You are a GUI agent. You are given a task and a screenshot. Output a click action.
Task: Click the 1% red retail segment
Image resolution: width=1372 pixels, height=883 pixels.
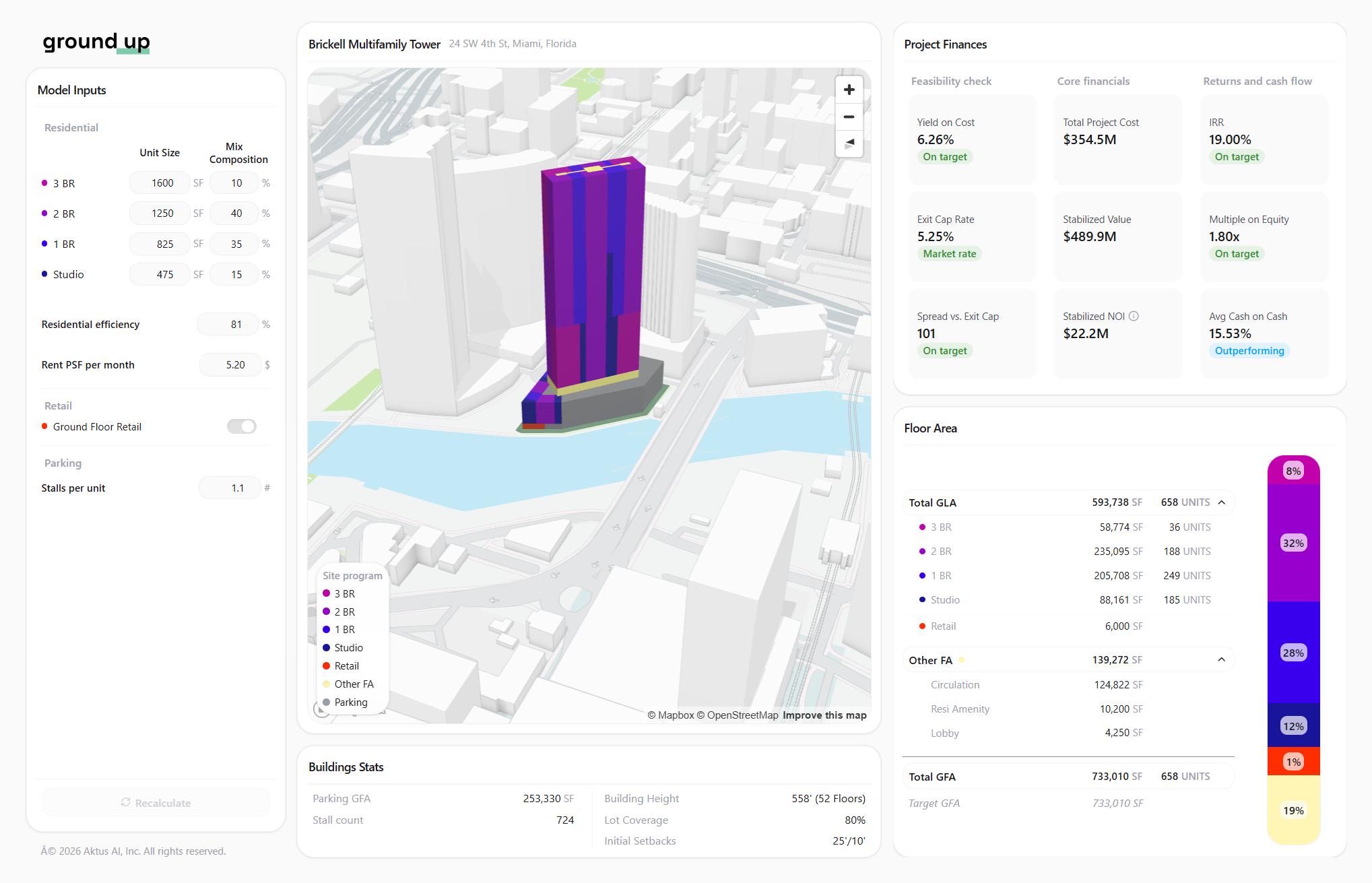pyautogui.click(x=1293, y=762)
